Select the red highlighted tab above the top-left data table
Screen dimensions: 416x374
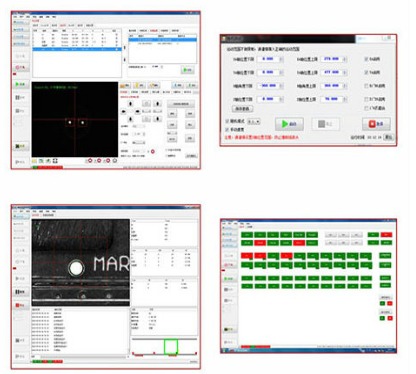pyautogui.click(x=63, y=25)
